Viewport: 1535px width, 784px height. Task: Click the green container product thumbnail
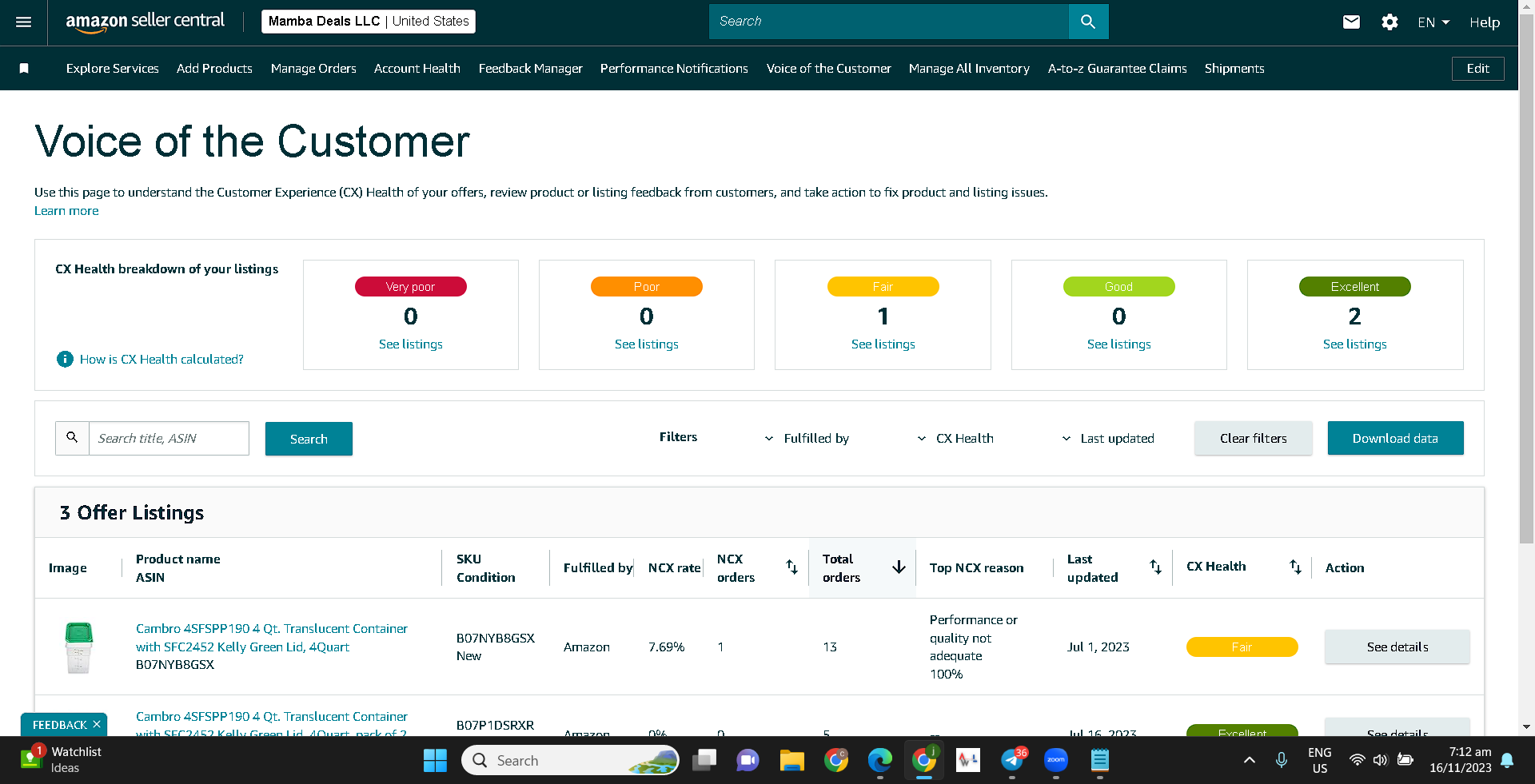(x=78, y=647)
